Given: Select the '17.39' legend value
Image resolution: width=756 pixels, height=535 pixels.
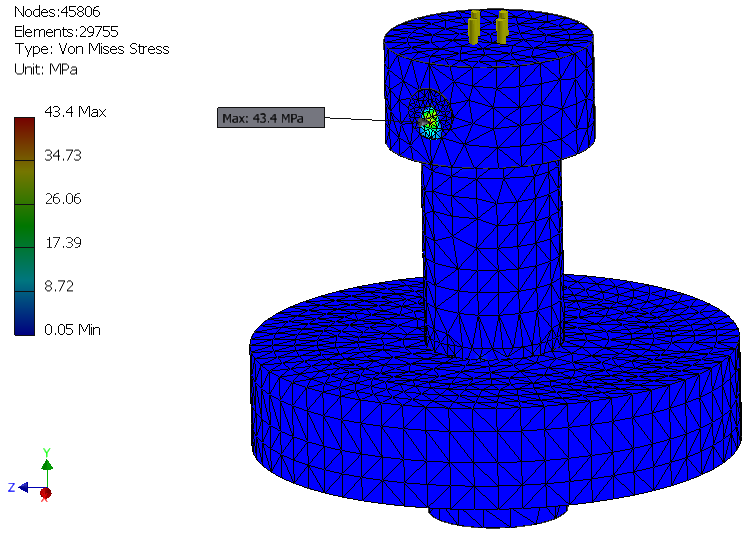Looking at the screenshot, I should point(63,242).
